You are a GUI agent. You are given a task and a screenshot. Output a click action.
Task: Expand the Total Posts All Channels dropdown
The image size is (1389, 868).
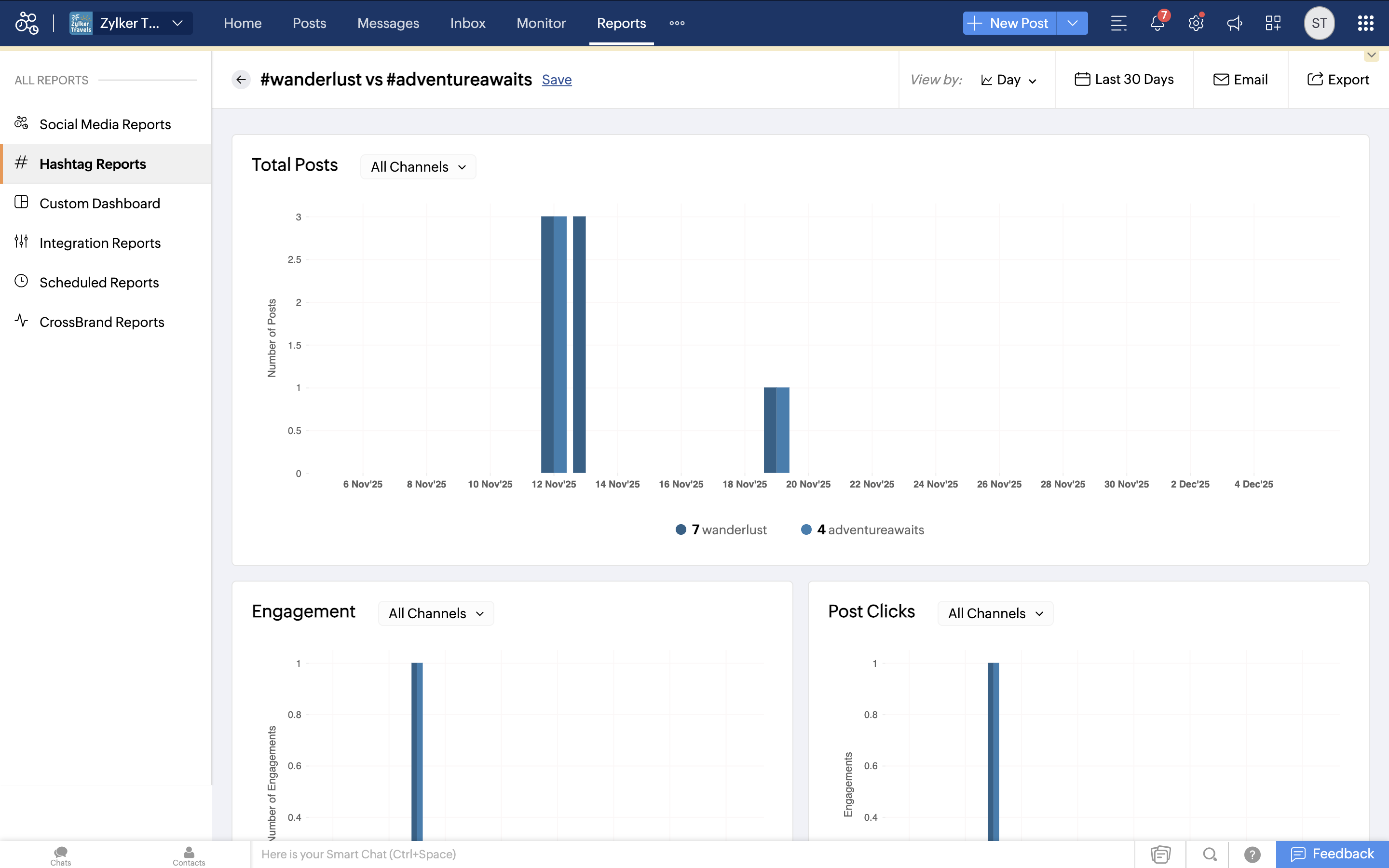coord(419,167)
